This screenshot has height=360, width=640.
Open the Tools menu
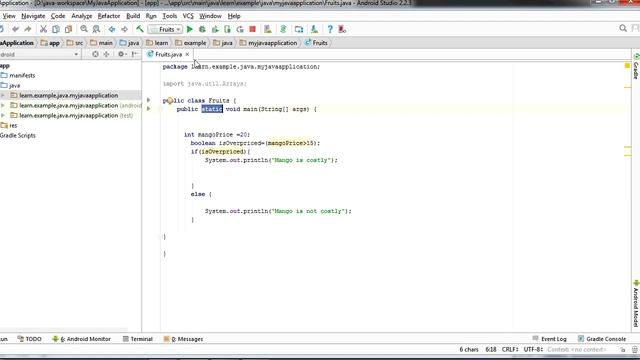coord(170,16)
